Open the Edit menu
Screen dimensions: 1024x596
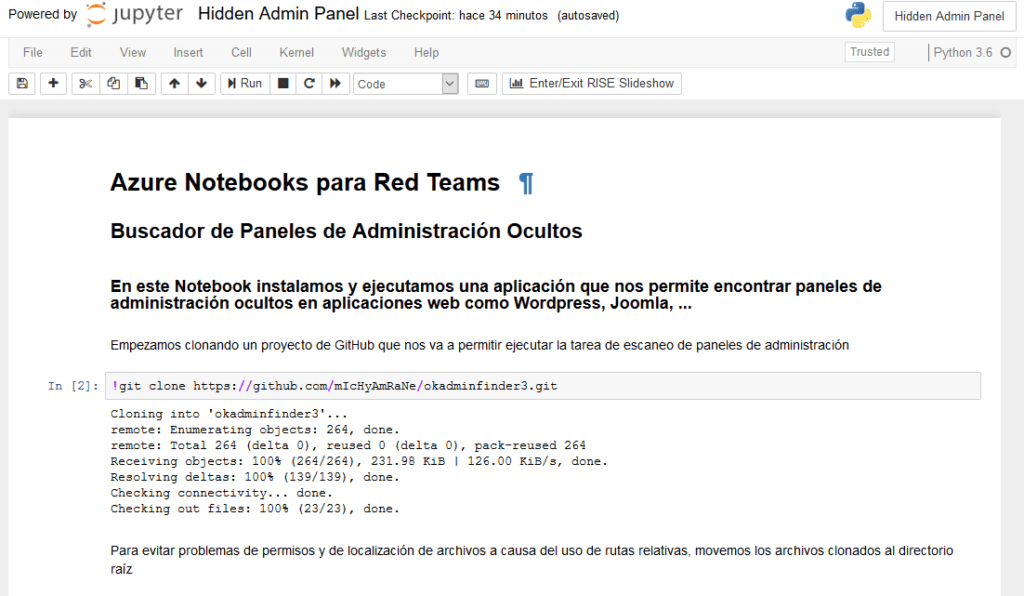(81, 52)
